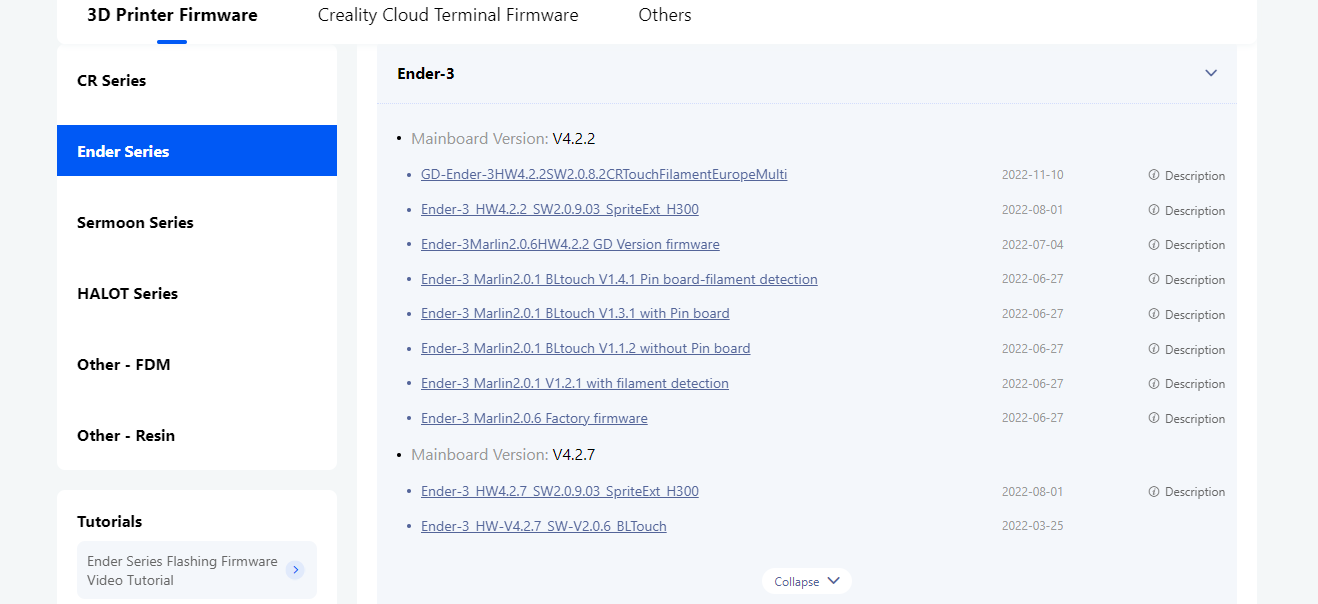Click info icon for HW4.2.7 SpriteExt H300 row
The image size is (1318, 604).
click(x=1153, y=491)
